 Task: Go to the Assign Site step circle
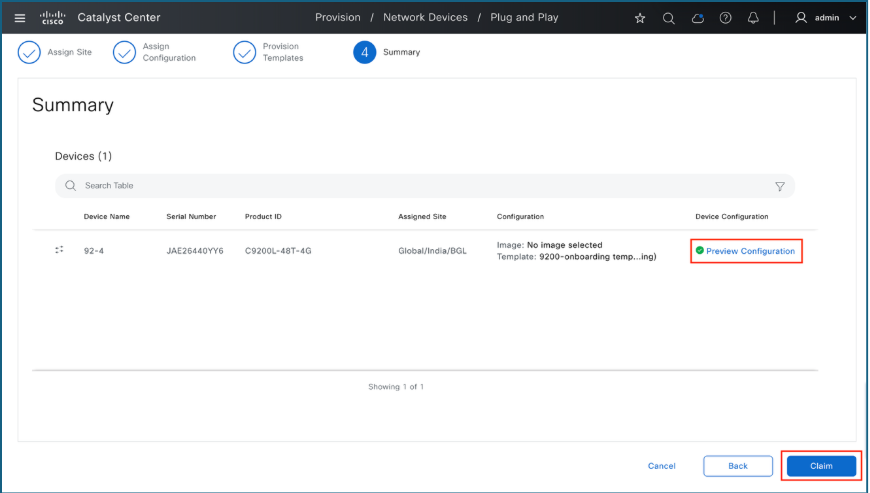29,52
